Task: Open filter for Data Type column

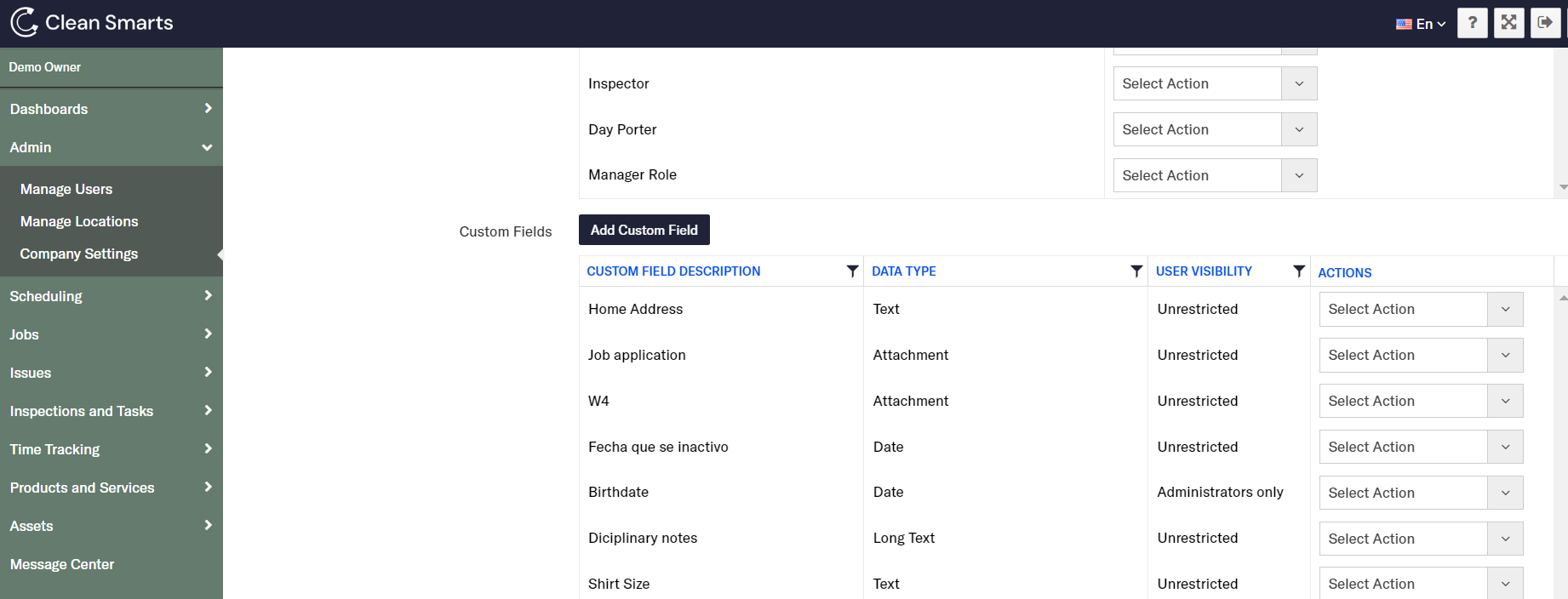Action: 1136,271
